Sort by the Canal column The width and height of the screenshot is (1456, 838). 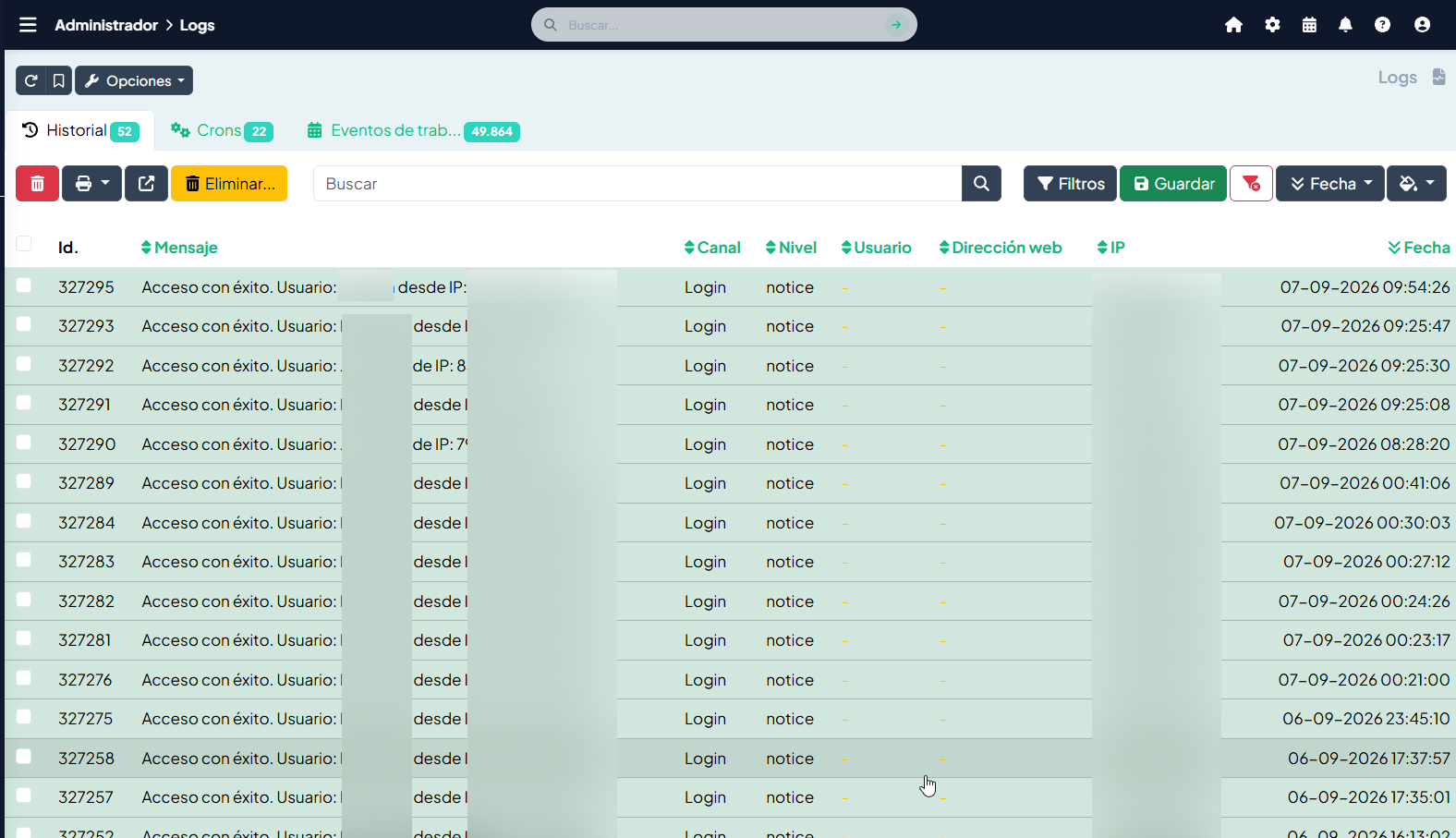tap(712, 248)
